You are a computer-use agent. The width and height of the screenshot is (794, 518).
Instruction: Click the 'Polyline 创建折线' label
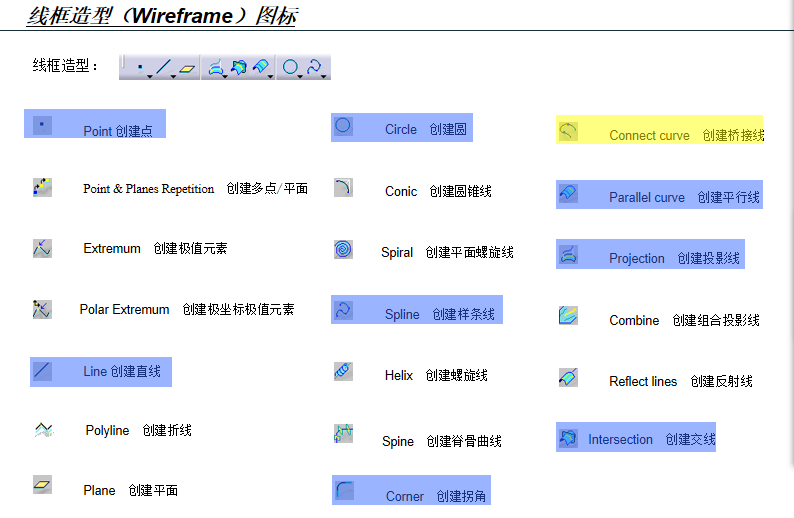[138, 430]
